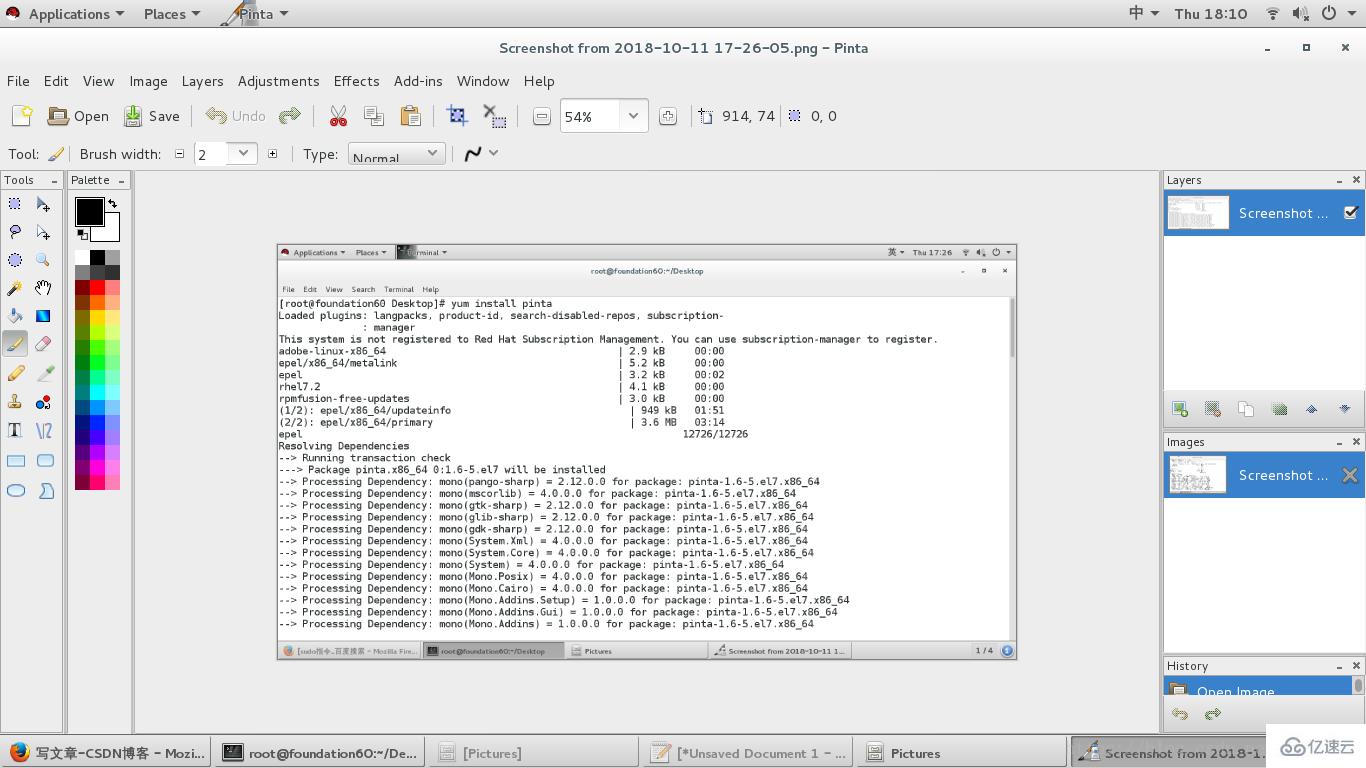Select the Rounded Rectangle tool
The height and width of the screenshot is (768, 1366).
(45, 461)
